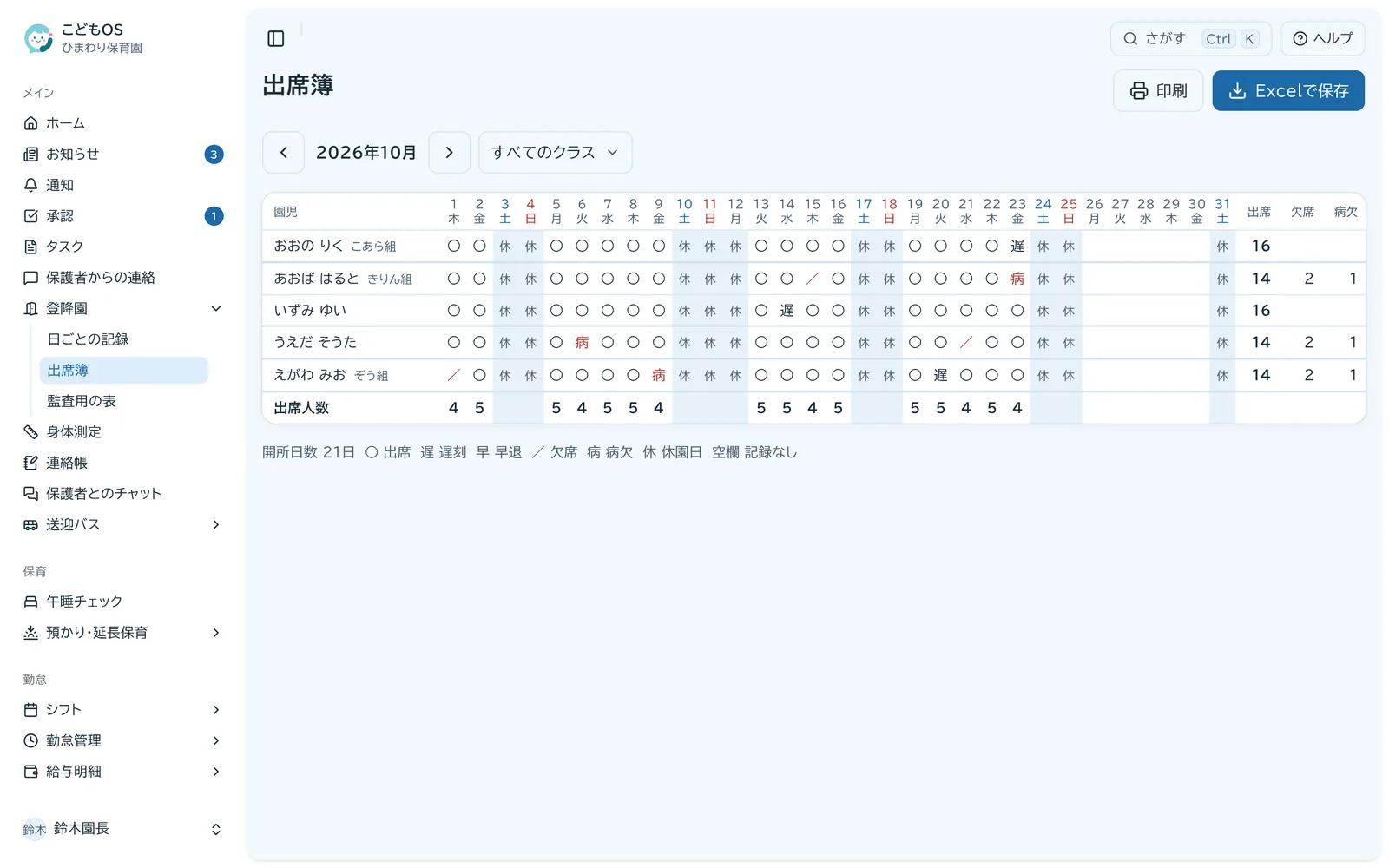
Task: Click the 遅 mark in いずみ ゆい row
Action: [787, 311]
